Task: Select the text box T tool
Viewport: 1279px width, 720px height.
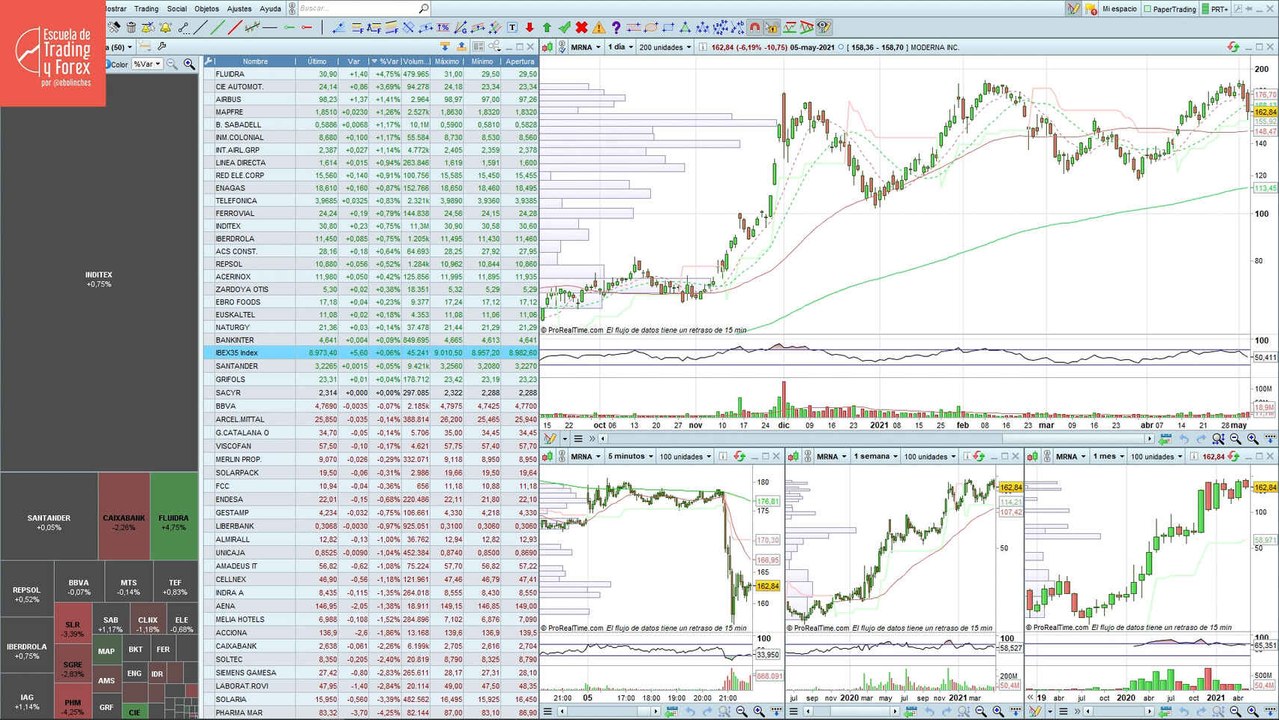Action: tap(512, 27)
